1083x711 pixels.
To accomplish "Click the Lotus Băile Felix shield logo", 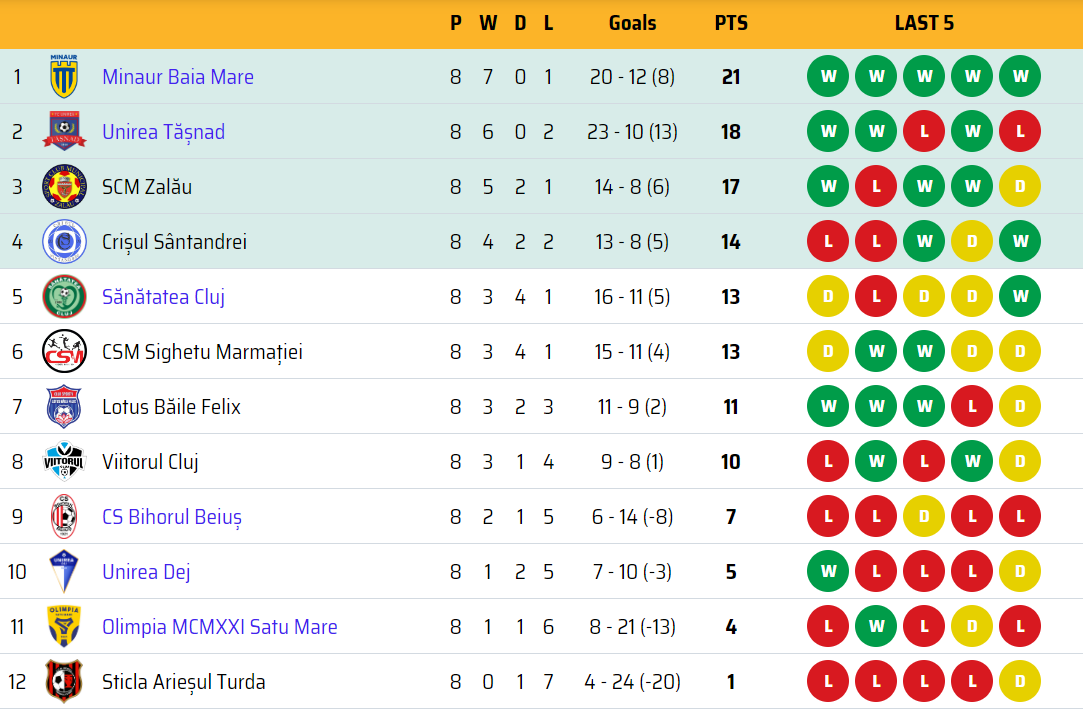I will (x=64, y=407).
